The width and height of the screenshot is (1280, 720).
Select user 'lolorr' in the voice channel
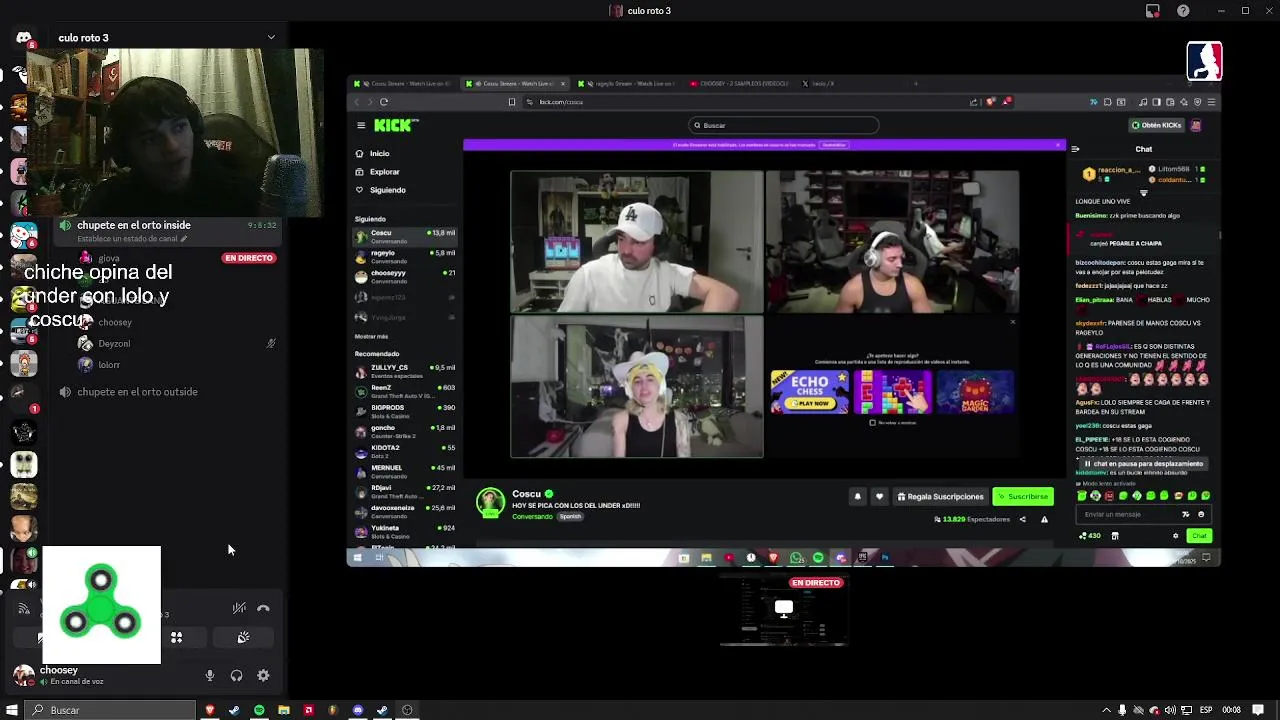(110, 365)
